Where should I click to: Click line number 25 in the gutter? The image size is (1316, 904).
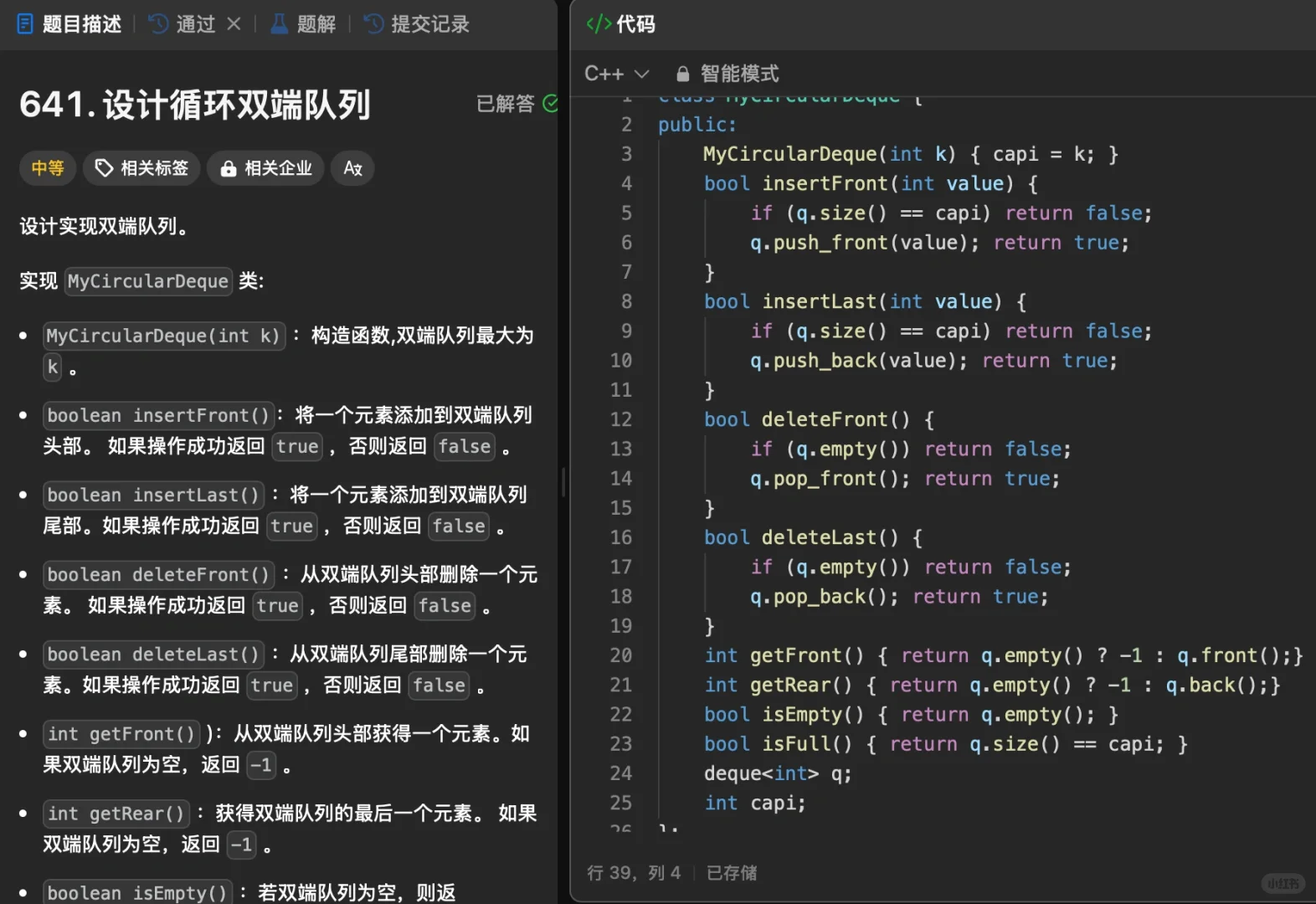click(621, 803)
